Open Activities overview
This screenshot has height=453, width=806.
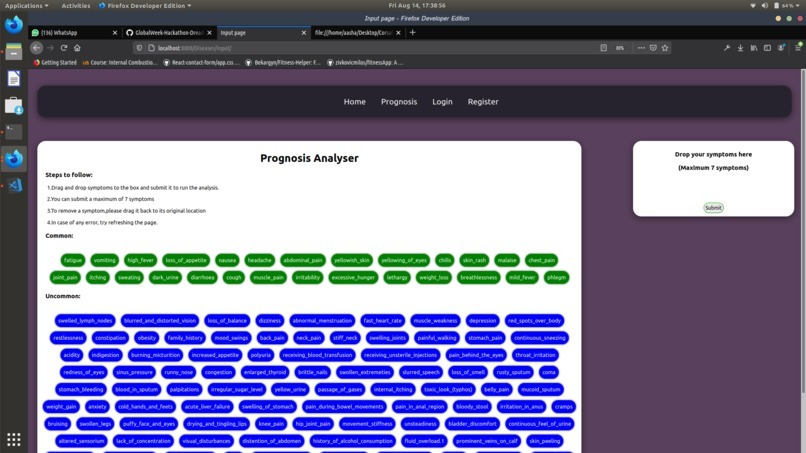click(76, 6)
